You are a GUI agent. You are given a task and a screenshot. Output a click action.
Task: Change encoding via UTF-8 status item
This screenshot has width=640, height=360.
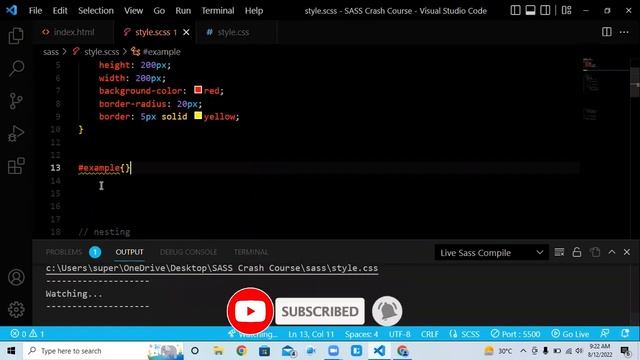click(400, 334)
